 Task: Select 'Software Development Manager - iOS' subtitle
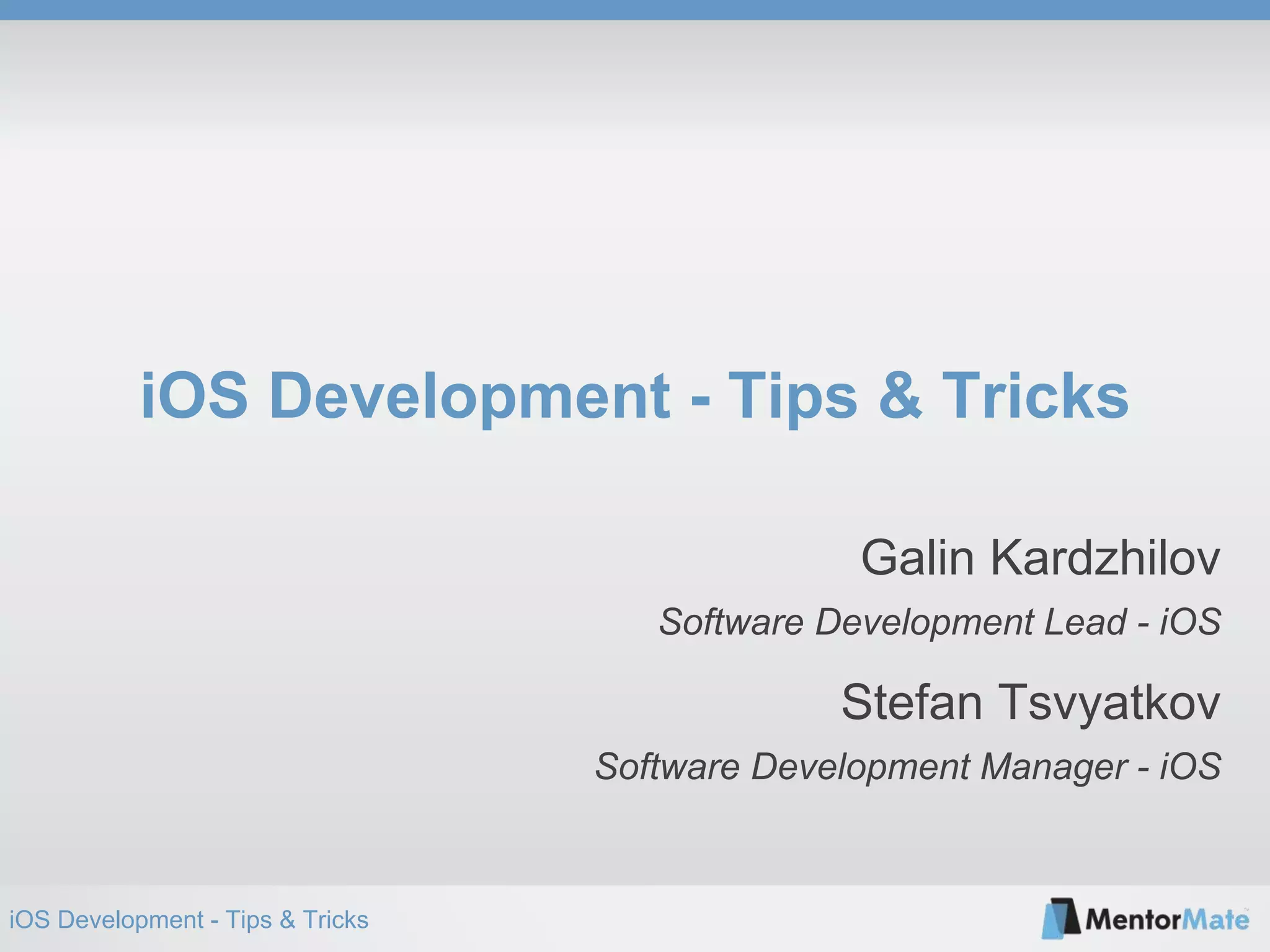click(x=908, y=767)
